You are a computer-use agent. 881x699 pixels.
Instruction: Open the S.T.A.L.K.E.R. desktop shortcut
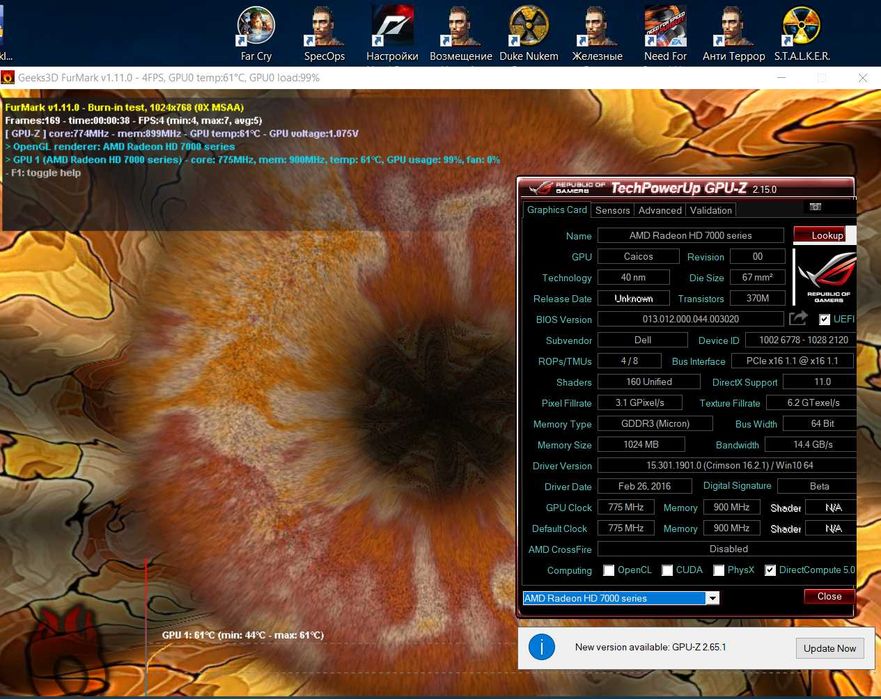pyautogui.click(x=802, y=34)
